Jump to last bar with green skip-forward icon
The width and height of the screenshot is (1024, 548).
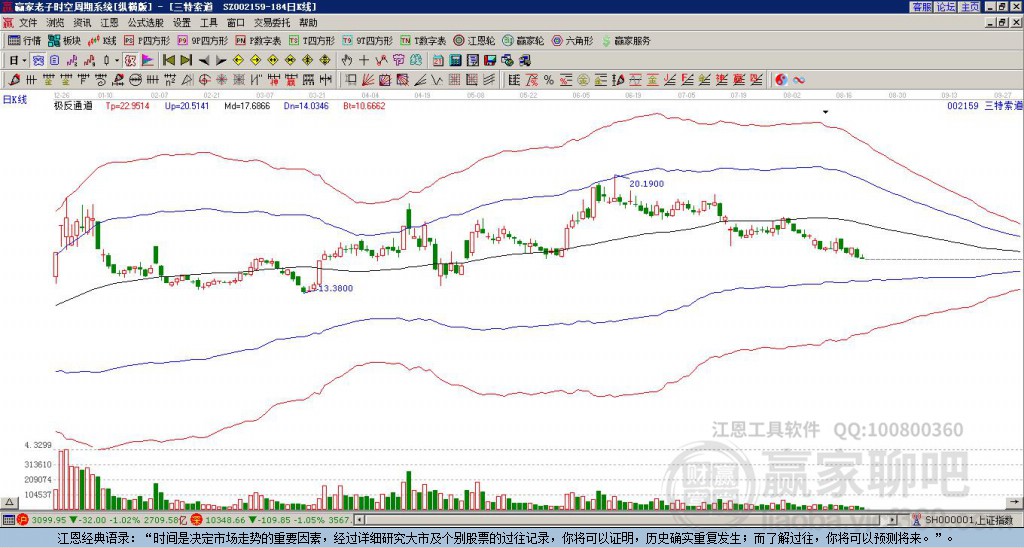[186, 60]
